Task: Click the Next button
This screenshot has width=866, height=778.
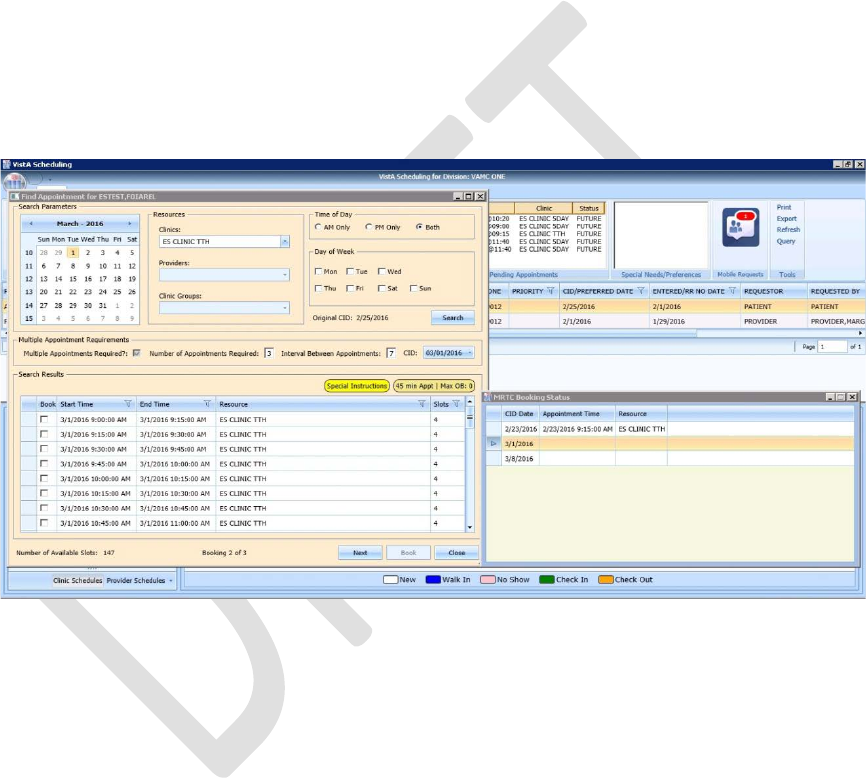Action: click(360, 553)
